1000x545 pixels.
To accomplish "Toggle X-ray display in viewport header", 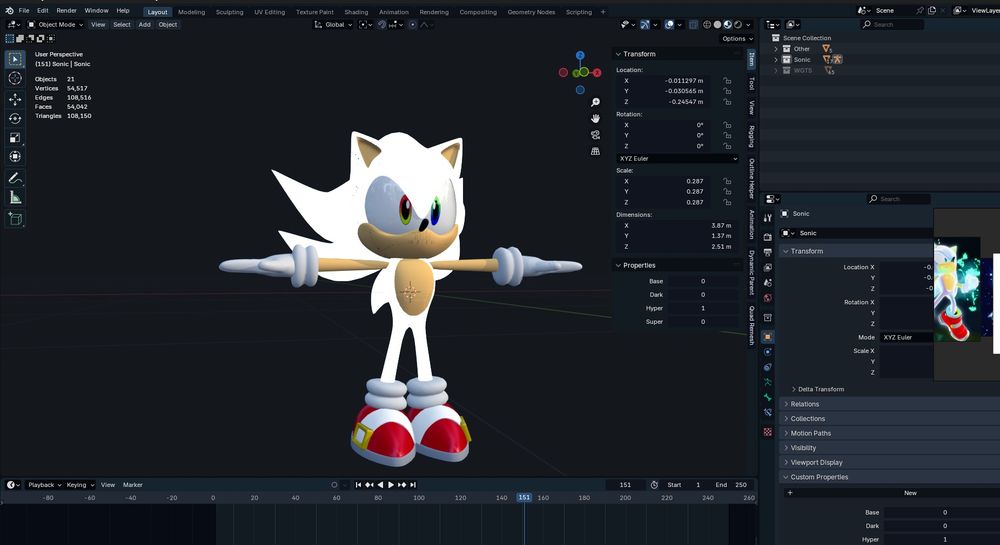I will [693, 25].
